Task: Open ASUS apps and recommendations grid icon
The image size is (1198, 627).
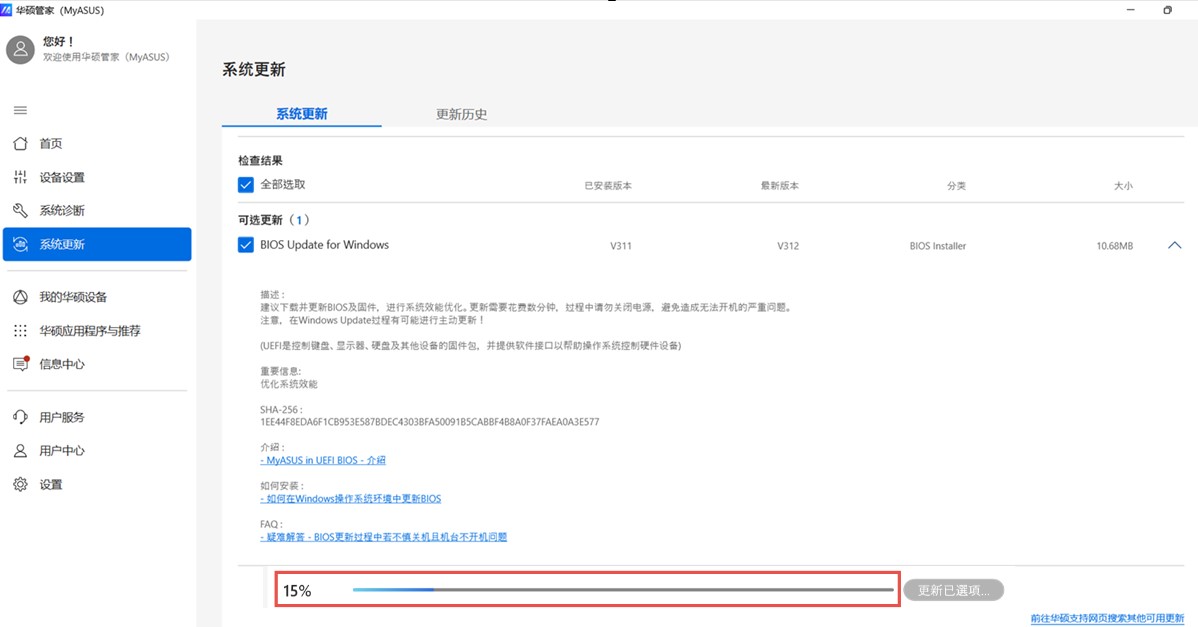Action: 20,331
